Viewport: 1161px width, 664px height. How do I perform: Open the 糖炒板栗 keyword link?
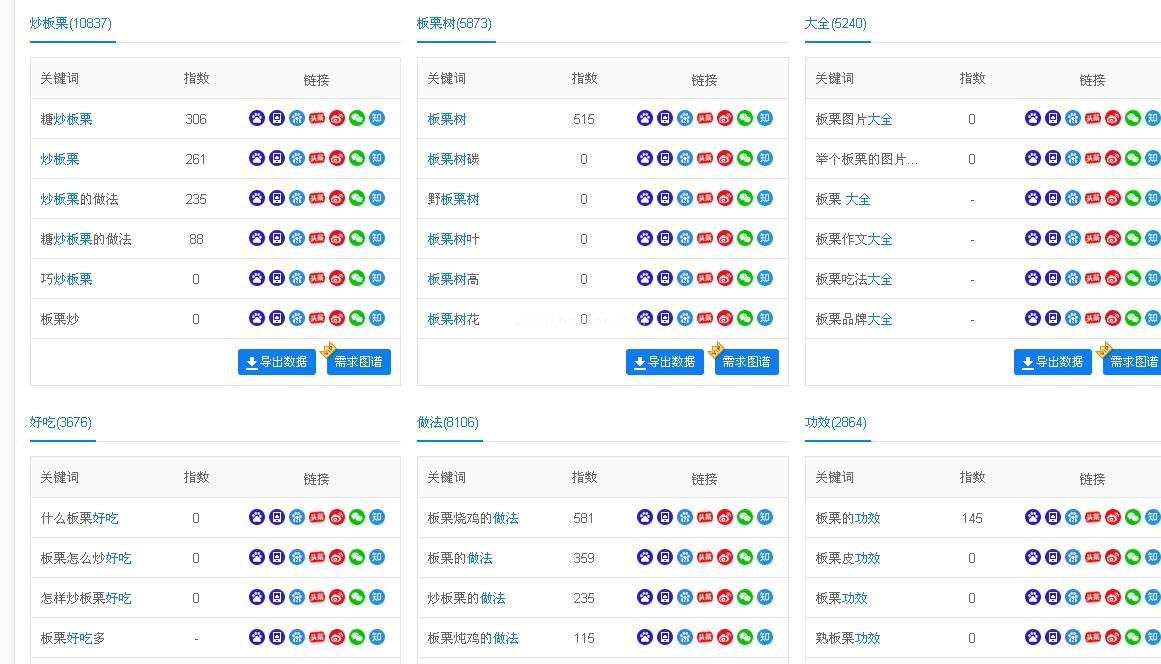point(66,119)
